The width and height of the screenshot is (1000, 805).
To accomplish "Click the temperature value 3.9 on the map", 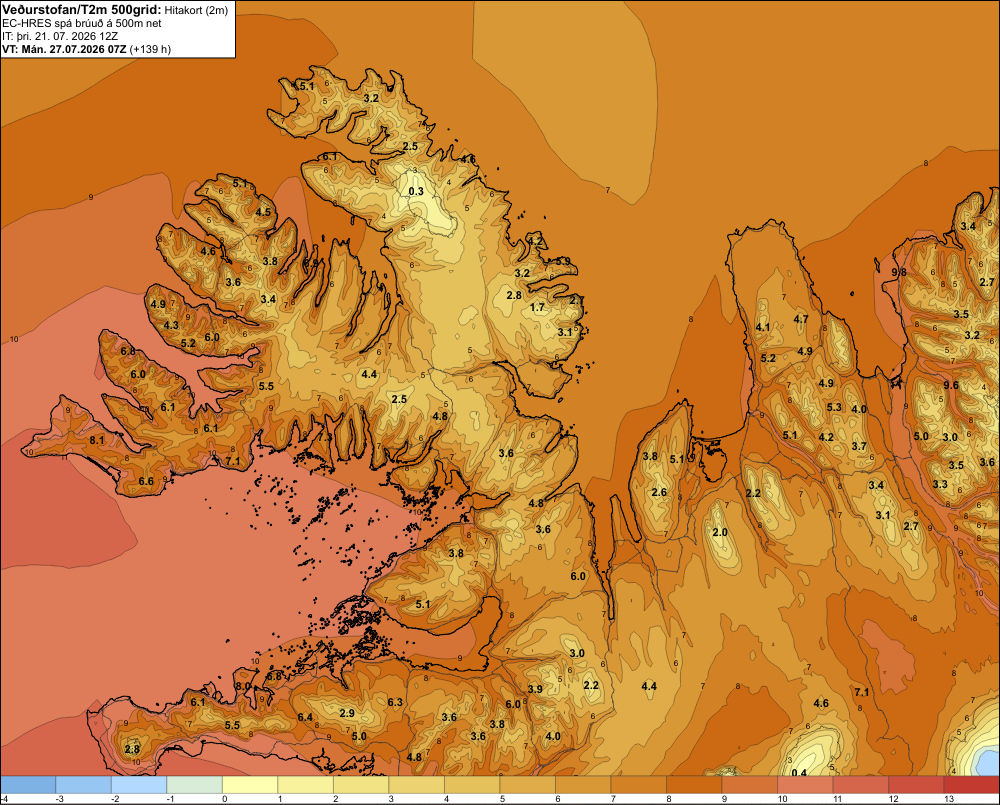I will (535, 689).
